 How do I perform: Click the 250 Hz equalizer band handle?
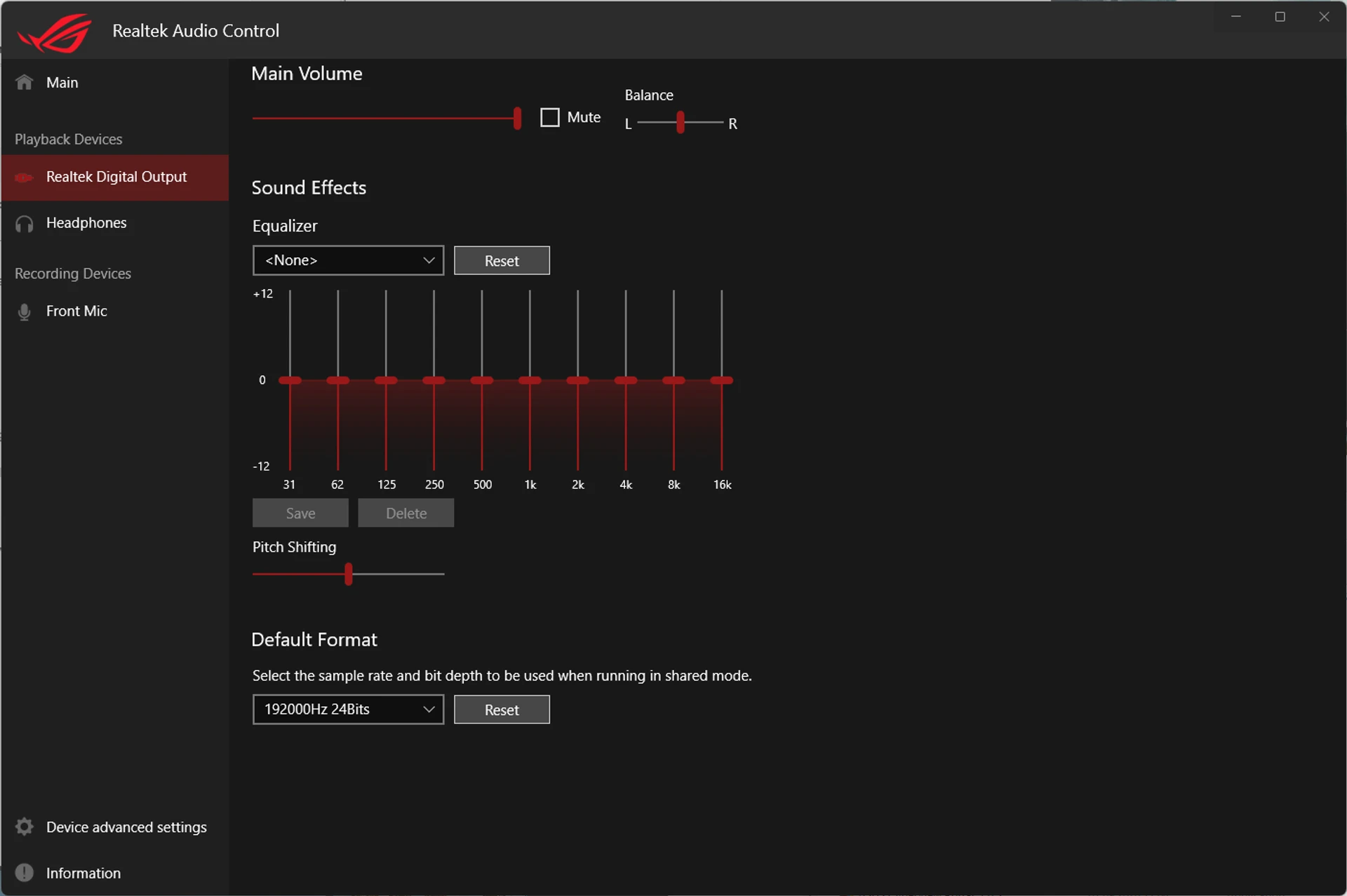(434, 380)
